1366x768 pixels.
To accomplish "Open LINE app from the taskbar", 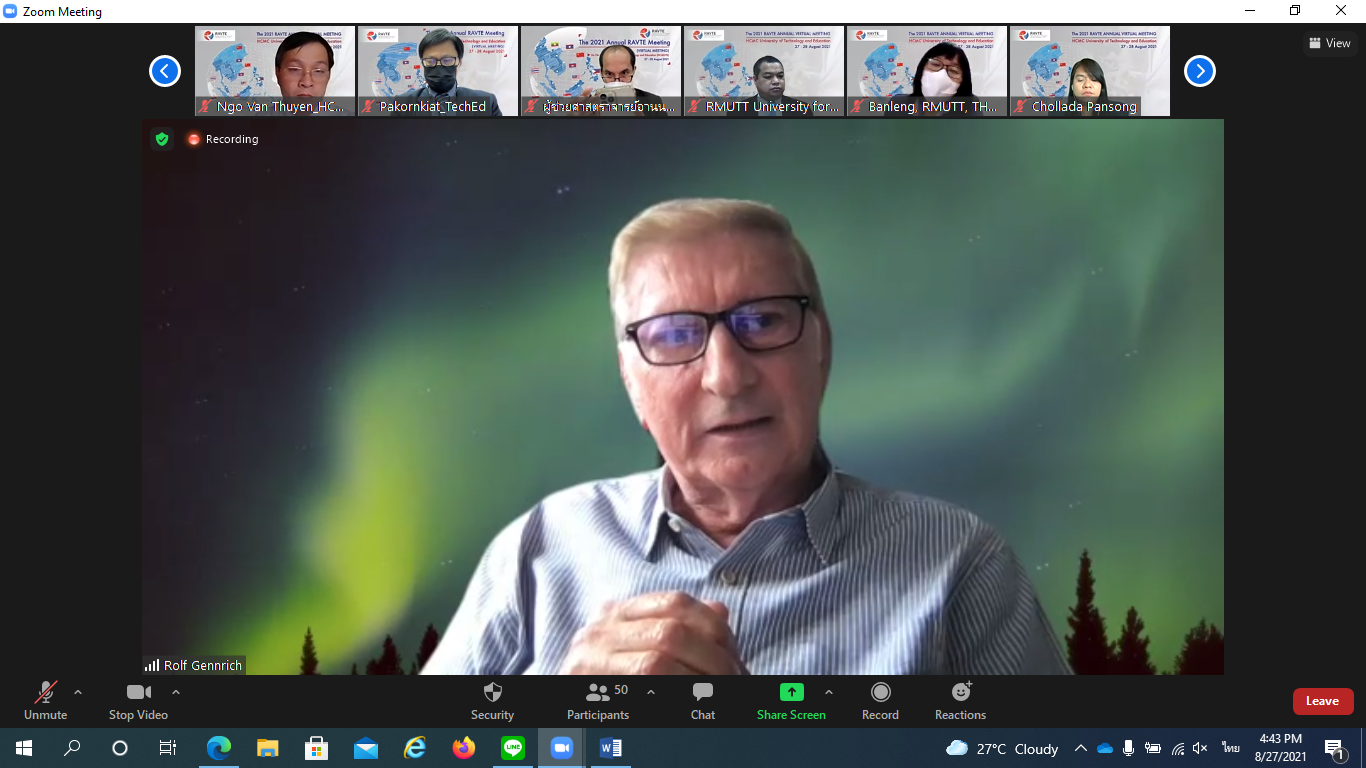I will click(513, 748).
